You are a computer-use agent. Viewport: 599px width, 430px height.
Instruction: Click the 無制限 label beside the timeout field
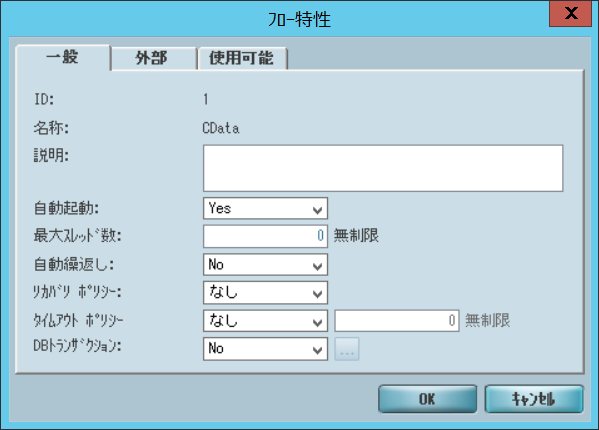487,320
